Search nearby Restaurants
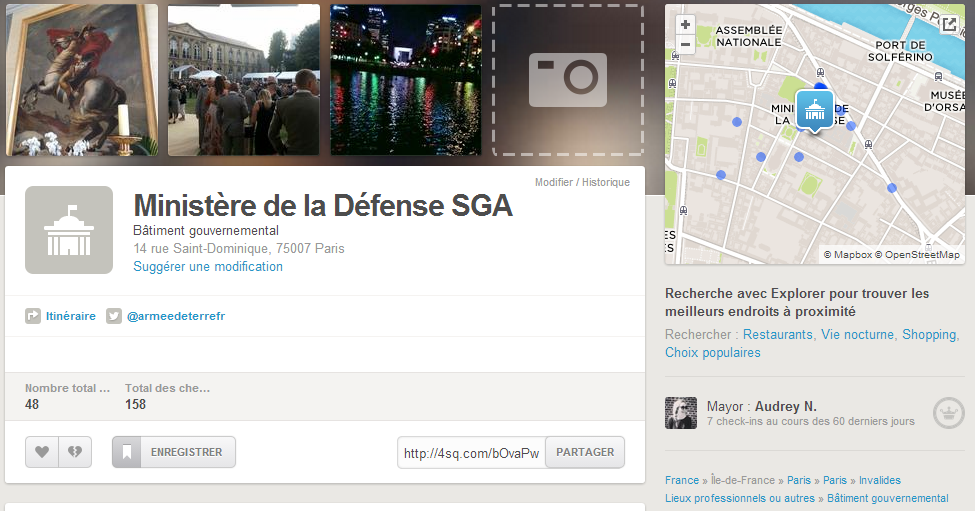The height and width of the screenshot is (511, 975). click(x=777, y=334)
